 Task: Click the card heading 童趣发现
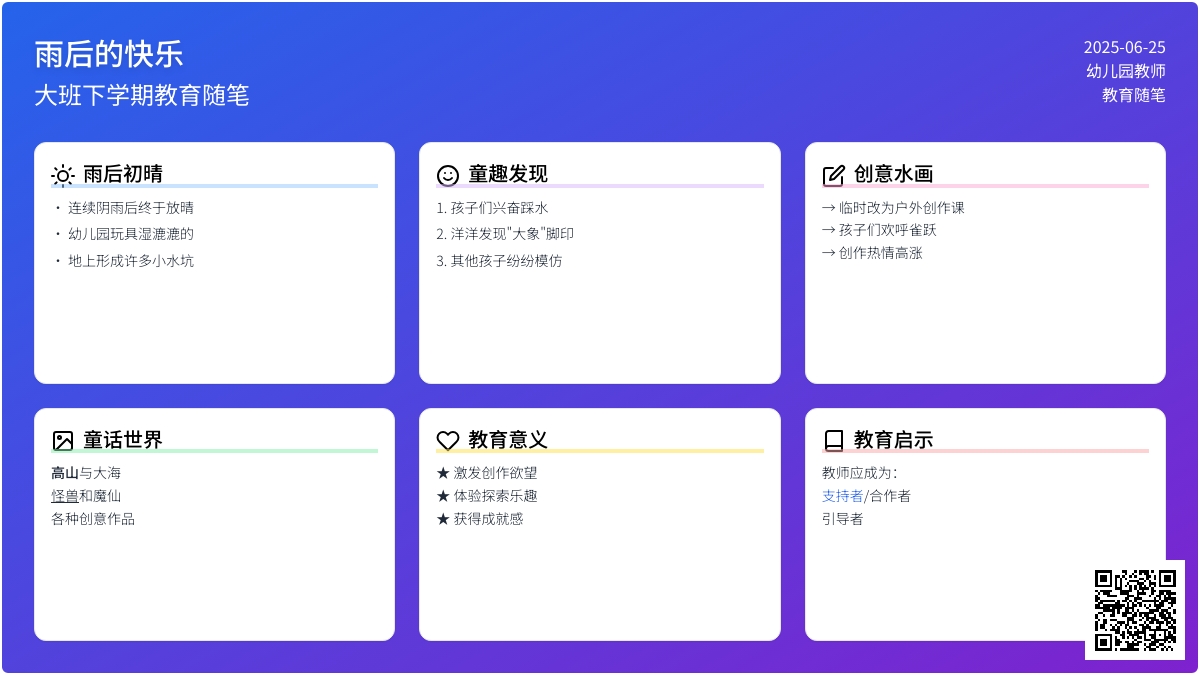click(508, 174)
